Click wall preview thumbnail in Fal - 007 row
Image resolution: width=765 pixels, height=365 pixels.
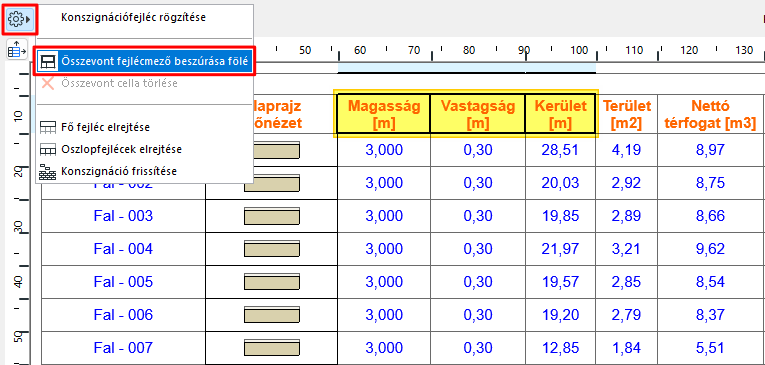[x=272, y=348]
